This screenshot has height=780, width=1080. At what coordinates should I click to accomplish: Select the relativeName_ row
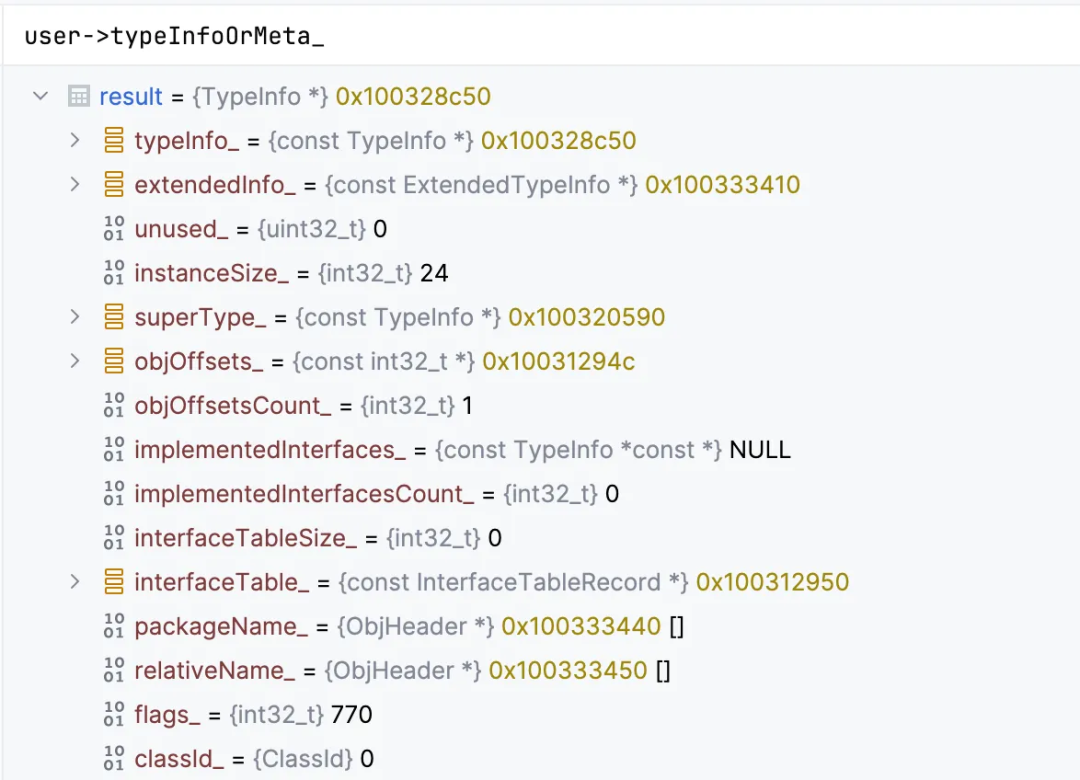click(541, 670)
